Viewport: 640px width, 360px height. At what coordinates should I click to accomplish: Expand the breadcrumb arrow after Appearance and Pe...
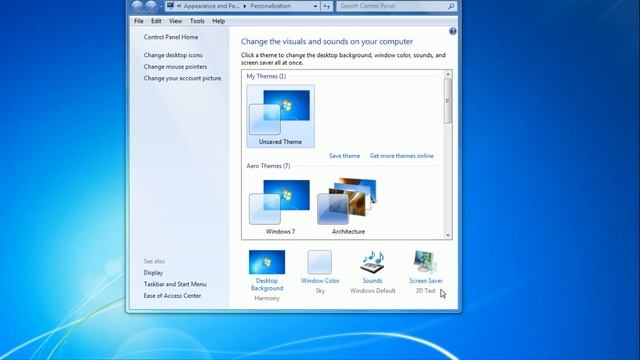[x=245, y=6]
